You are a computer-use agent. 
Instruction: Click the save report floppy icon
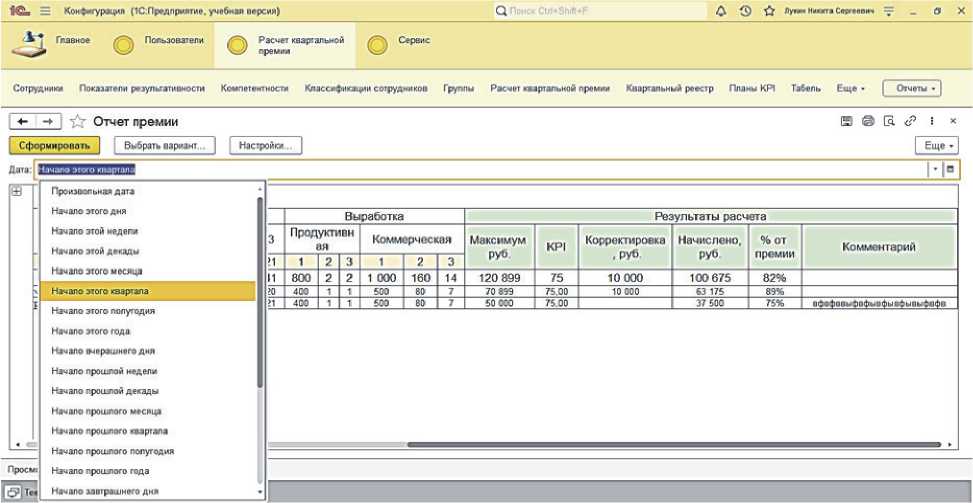(x=846, y=121)
